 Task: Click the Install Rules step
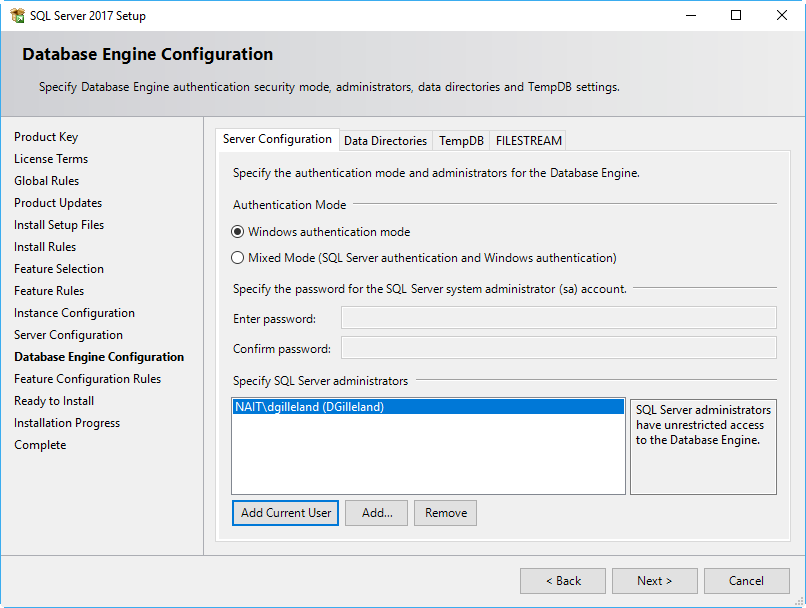tap(45, 247)
